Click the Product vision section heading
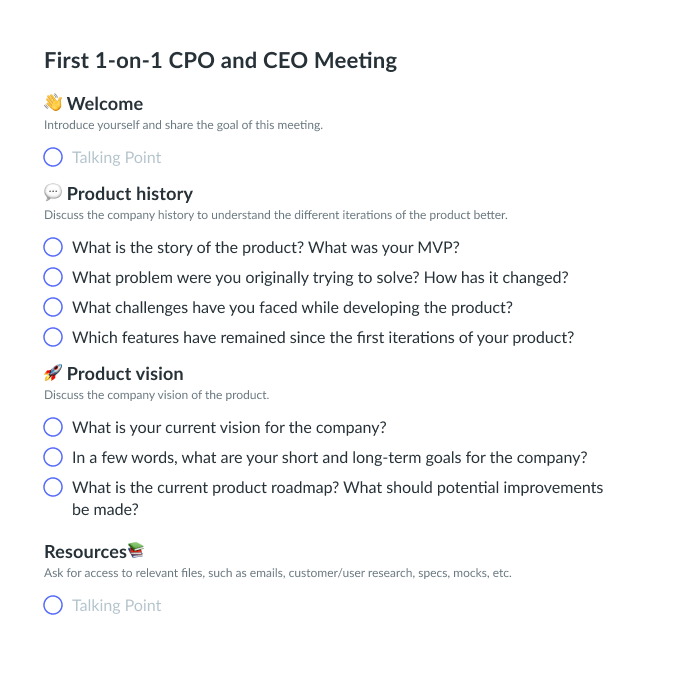Screen dimensions: 684x684 [x=125, y=373]
